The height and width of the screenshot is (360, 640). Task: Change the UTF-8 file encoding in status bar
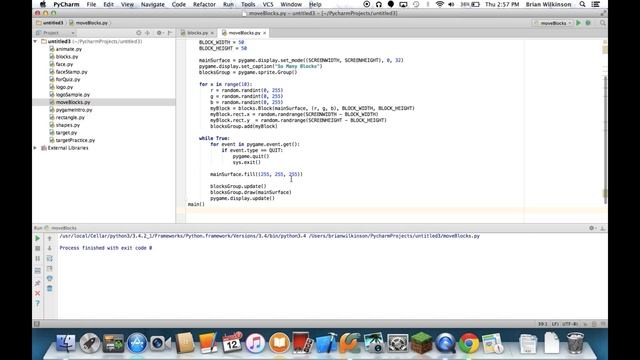(x=570, y=324)
